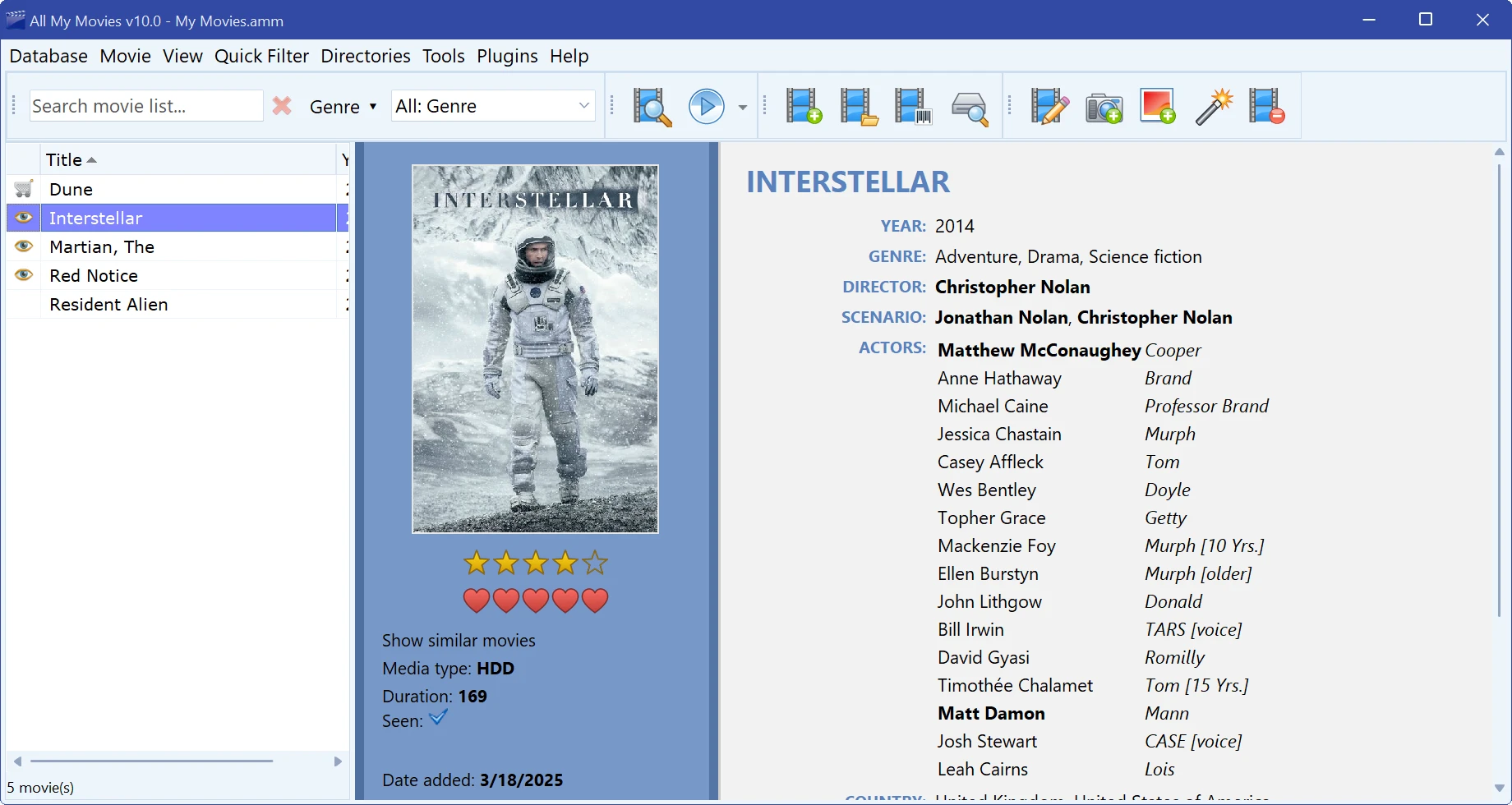Click the delete movie icon
Viewport: 1512px width, 805px height.
pos(1266,107)
